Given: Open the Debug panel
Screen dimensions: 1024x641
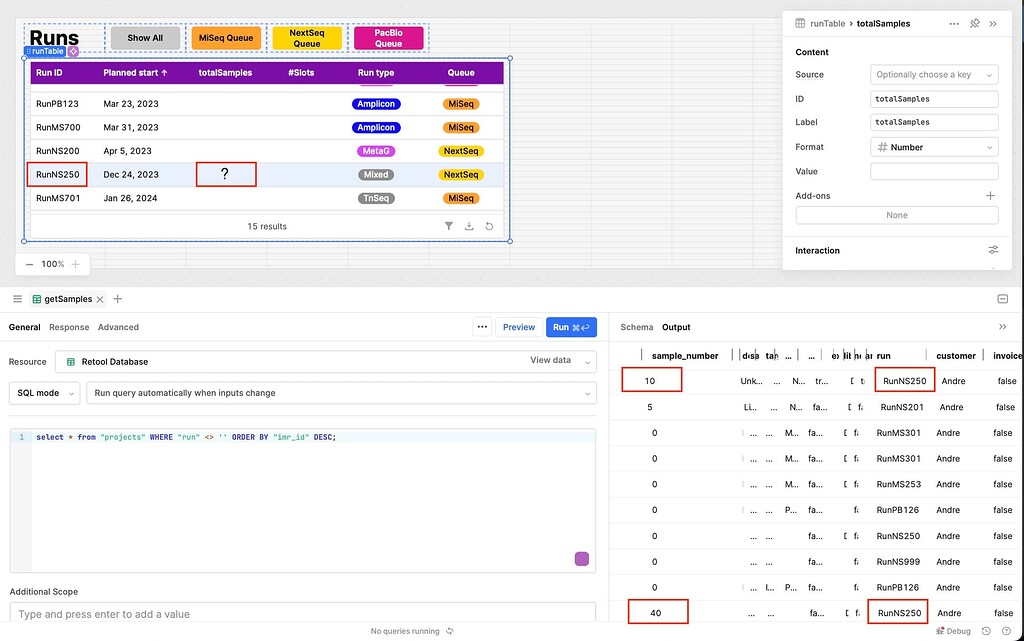Looking at the screenshot, I should pos(953,631).
